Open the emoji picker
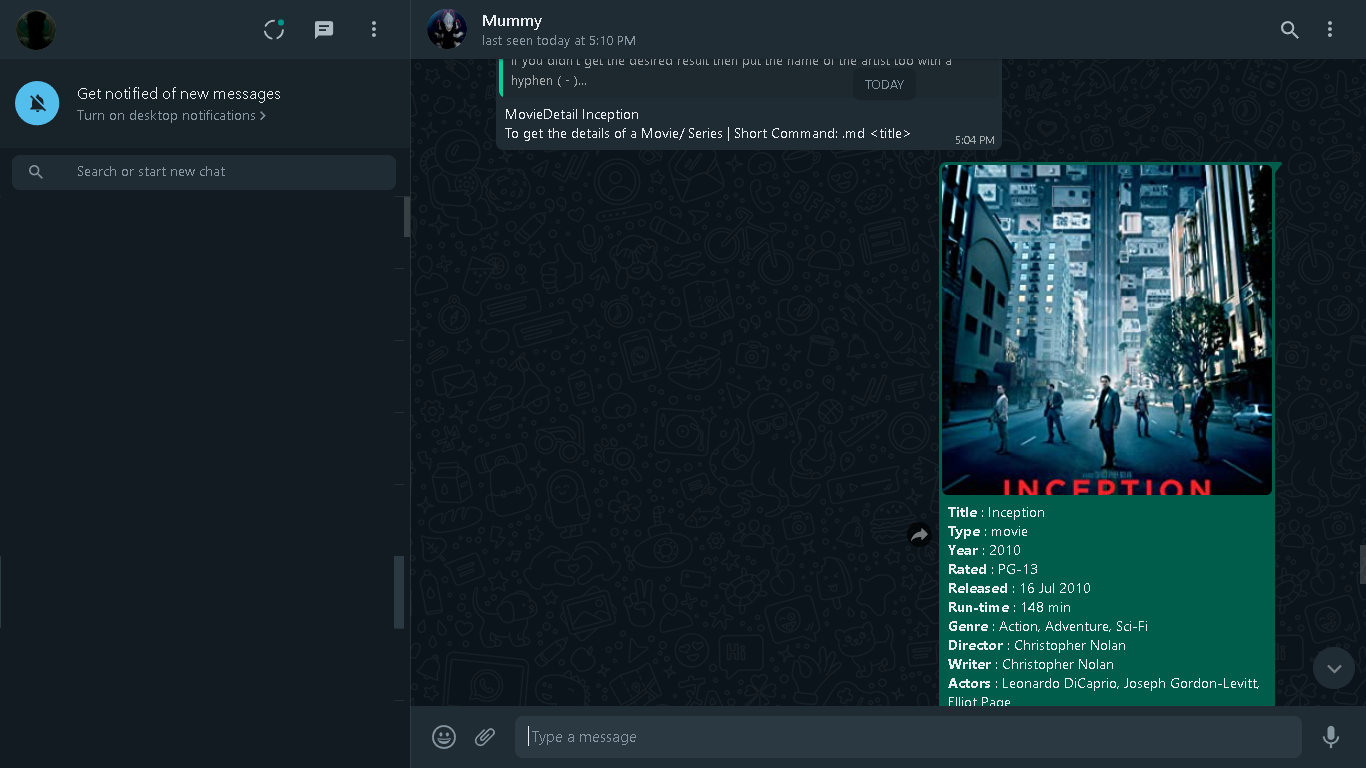The height and width of the screenshot is (768, 1366). pyautogui.click(x=444, y=737)
